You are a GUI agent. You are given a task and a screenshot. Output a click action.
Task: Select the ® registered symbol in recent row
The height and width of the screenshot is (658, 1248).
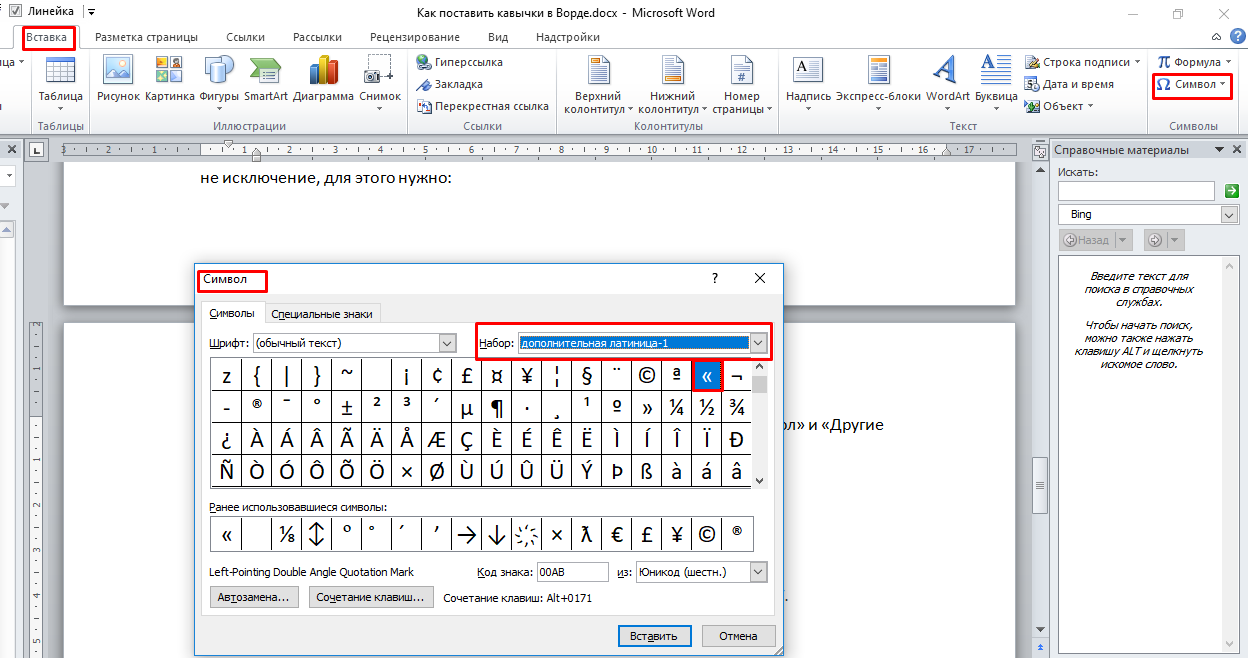[x=737, y=534]
